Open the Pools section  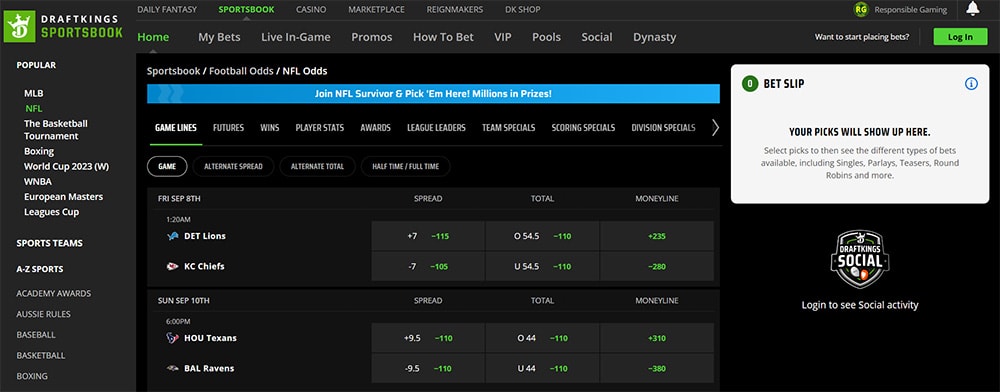click(x=547, y=37)
